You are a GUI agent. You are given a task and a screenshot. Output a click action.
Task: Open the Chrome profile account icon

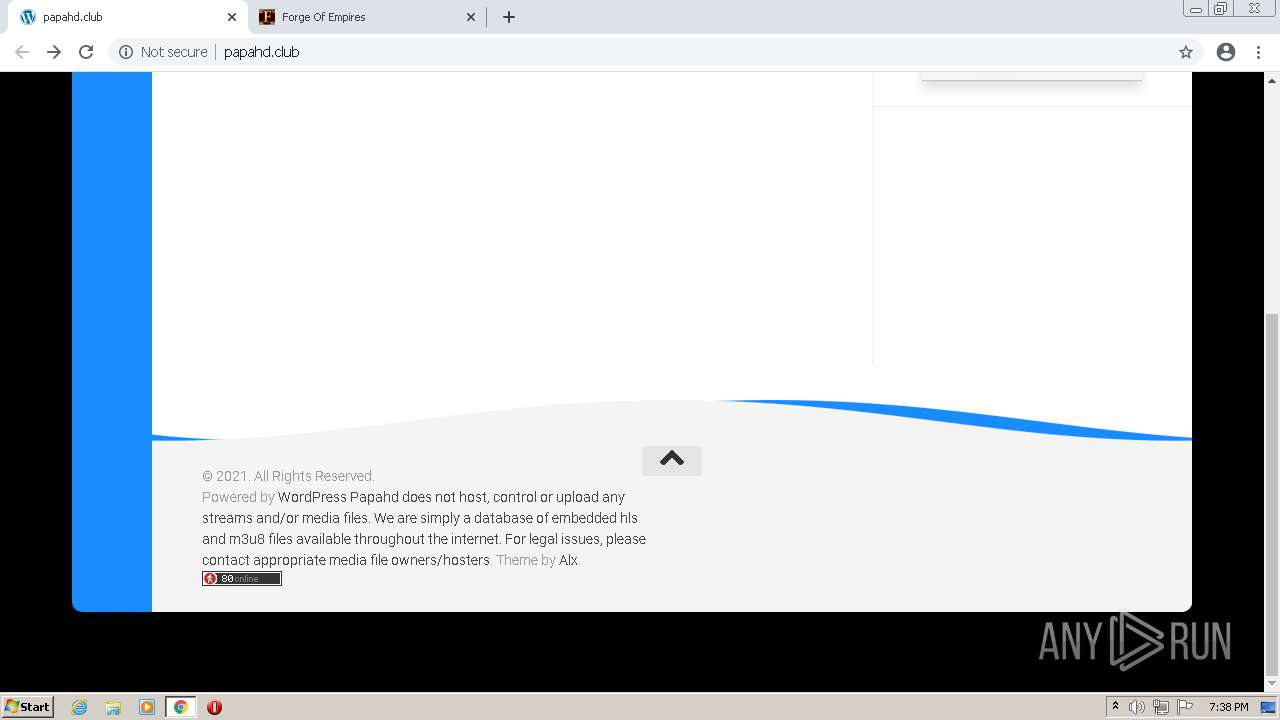(1226, 52)
